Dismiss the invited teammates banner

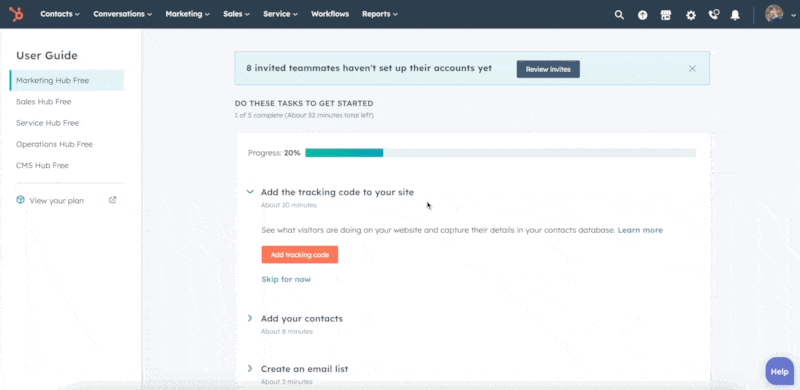point(692,68)
